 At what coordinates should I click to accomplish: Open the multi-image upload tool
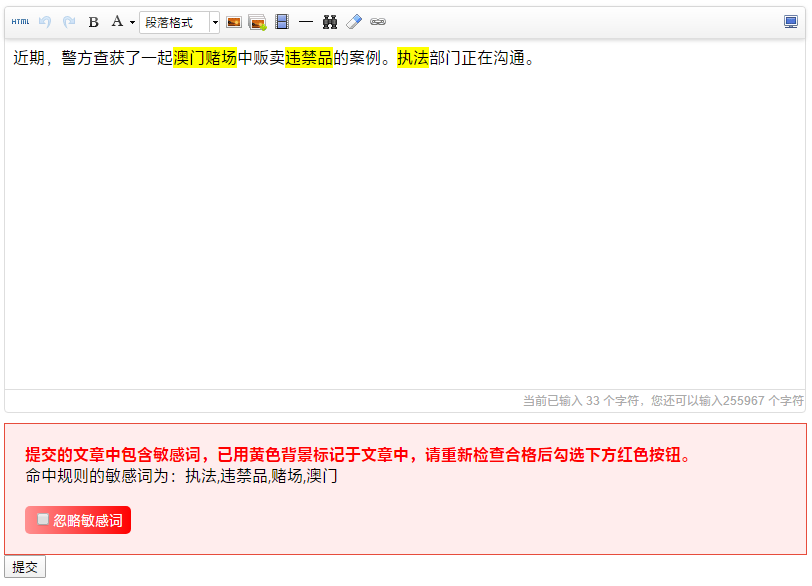257,22
